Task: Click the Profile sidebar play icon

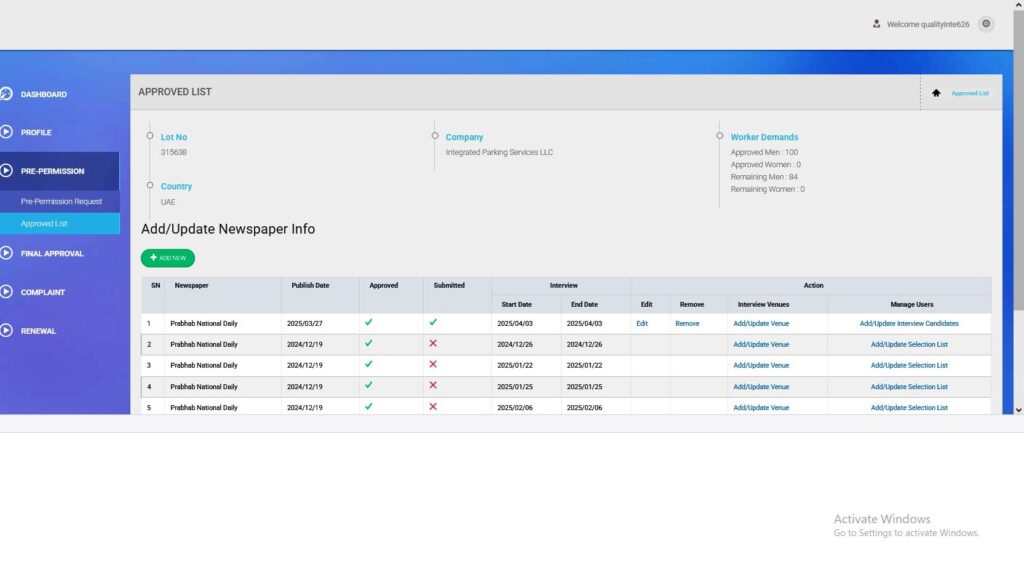Action: (6, 132)
